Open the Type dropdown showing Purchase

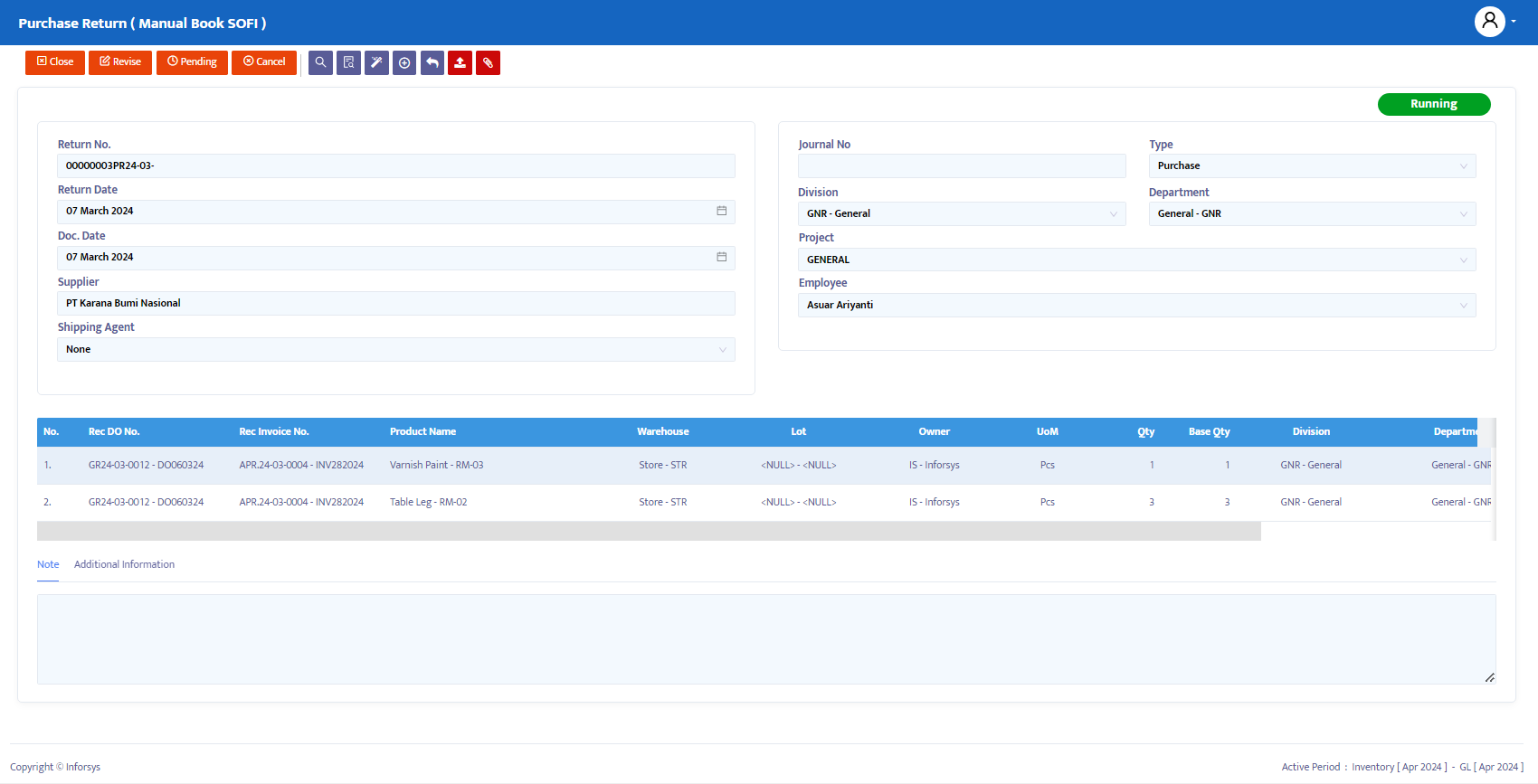coord(1312,165)
